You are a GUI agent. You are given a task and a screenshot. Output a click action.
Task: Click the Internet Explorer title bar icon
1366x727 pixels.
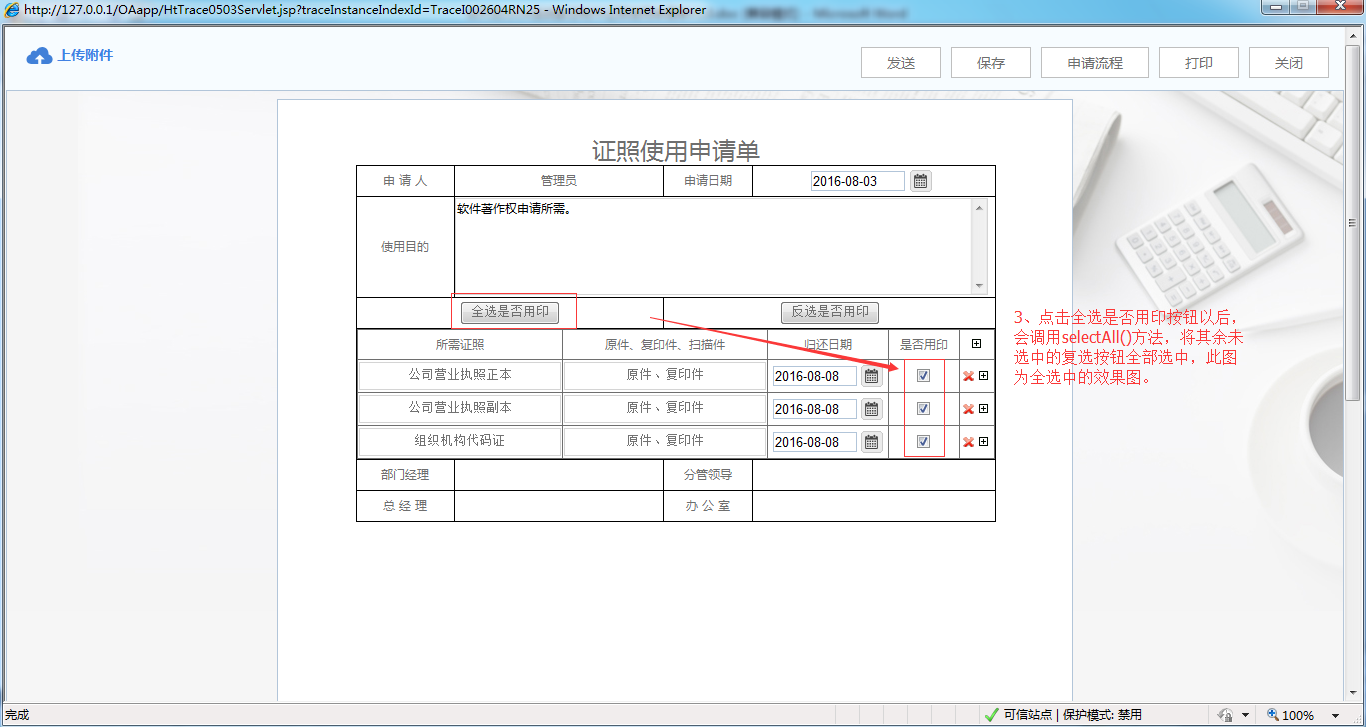[13, 10]
